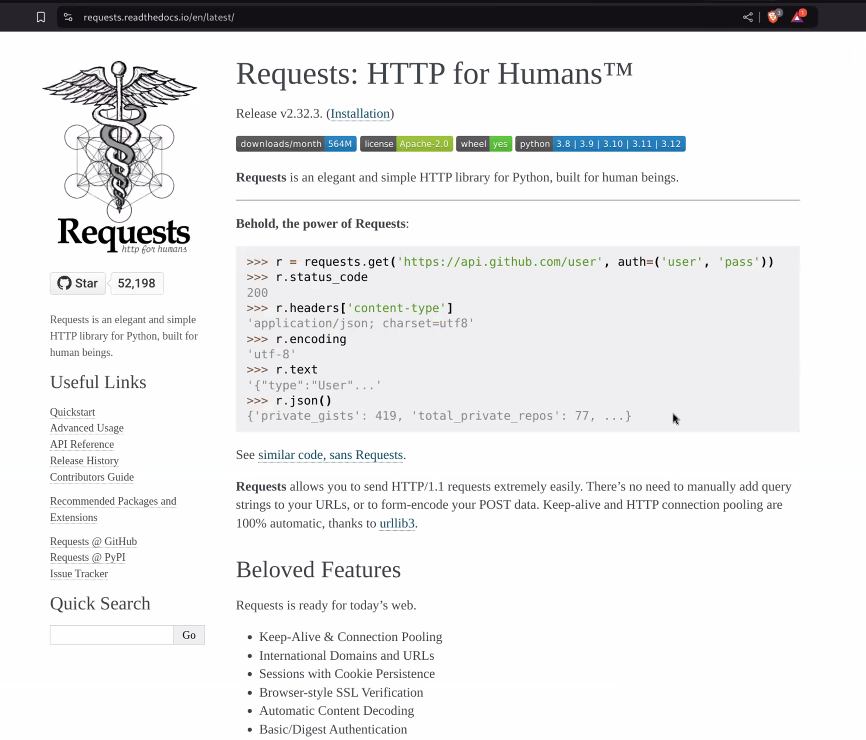Open site settings icon beside the URL
Viewport: 866px width, 740px height.
(x=68, y=17)
